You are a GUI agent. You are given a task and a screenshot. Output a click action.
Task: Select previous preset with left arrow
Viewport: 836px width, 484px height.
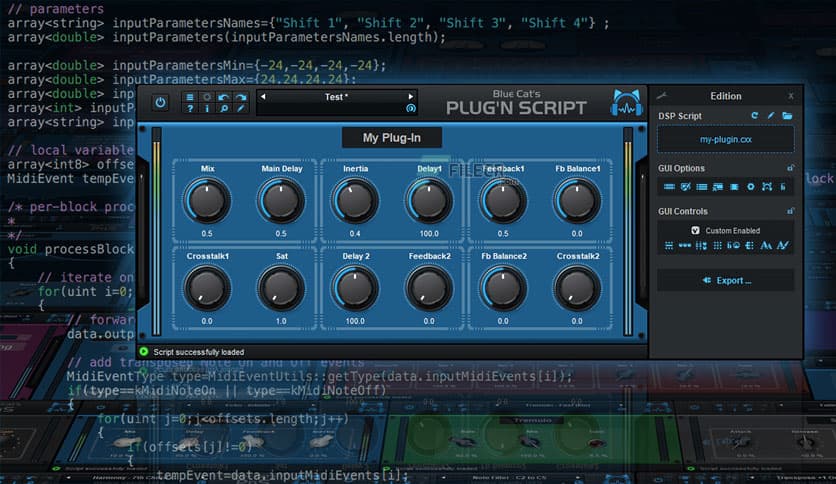(x=263, y=96)
